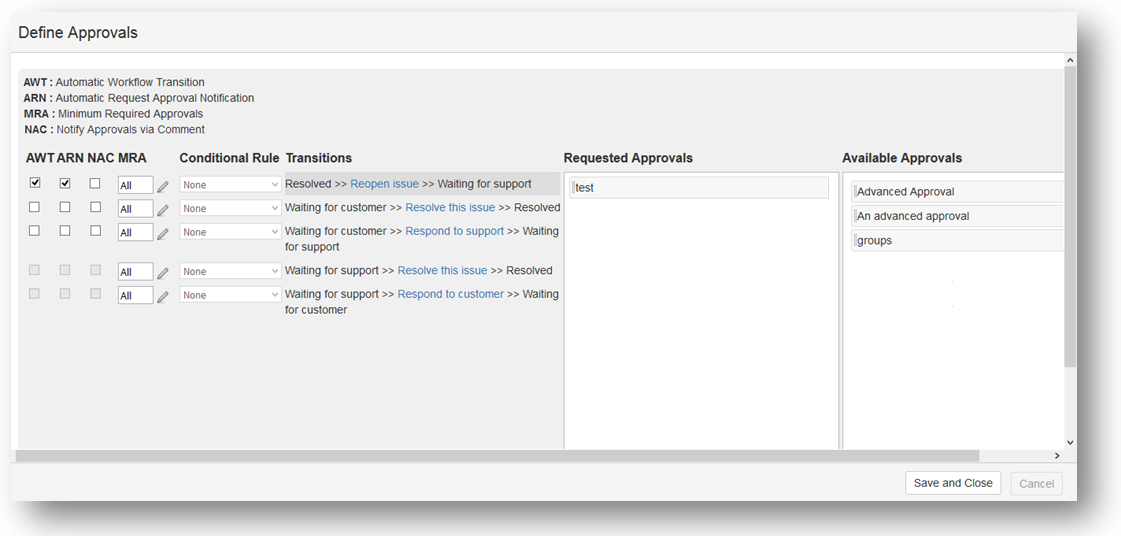
Task: Click the MRA field in Reopen issue row
Action: (135, 185)
